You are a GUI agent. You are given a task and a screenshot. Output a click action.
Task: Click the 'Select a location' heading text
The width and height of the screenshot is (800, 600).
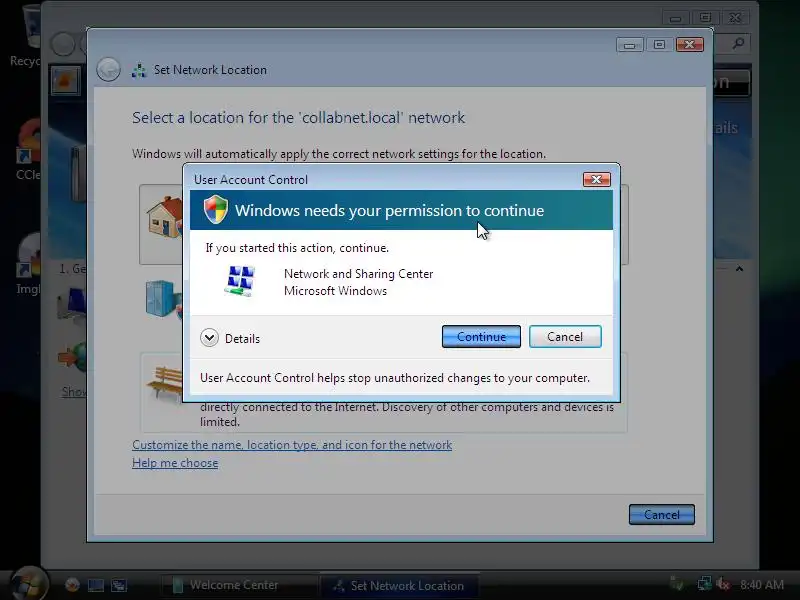(298, 118)
